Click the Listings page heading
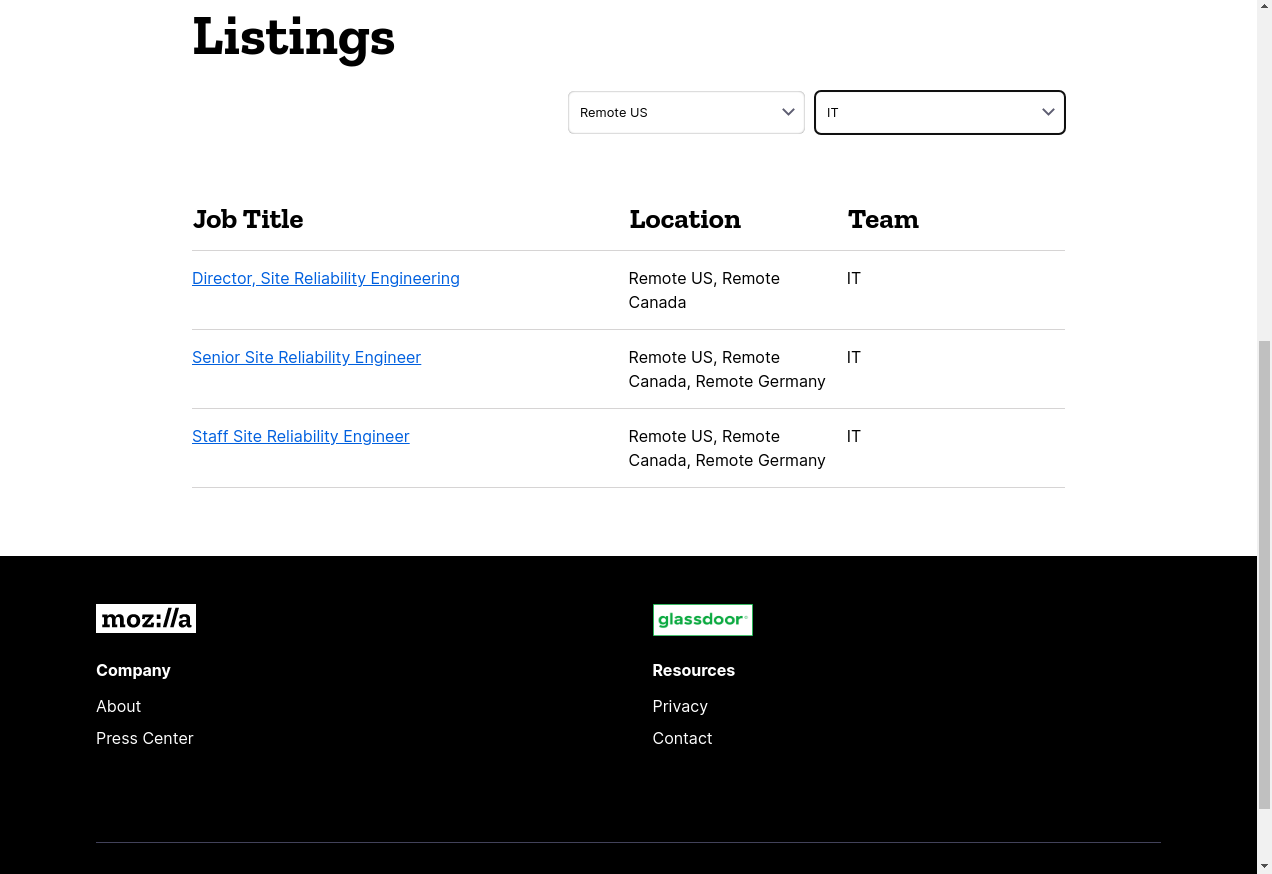The height and width of the screenshot is (874, 1272). (293, 37)
